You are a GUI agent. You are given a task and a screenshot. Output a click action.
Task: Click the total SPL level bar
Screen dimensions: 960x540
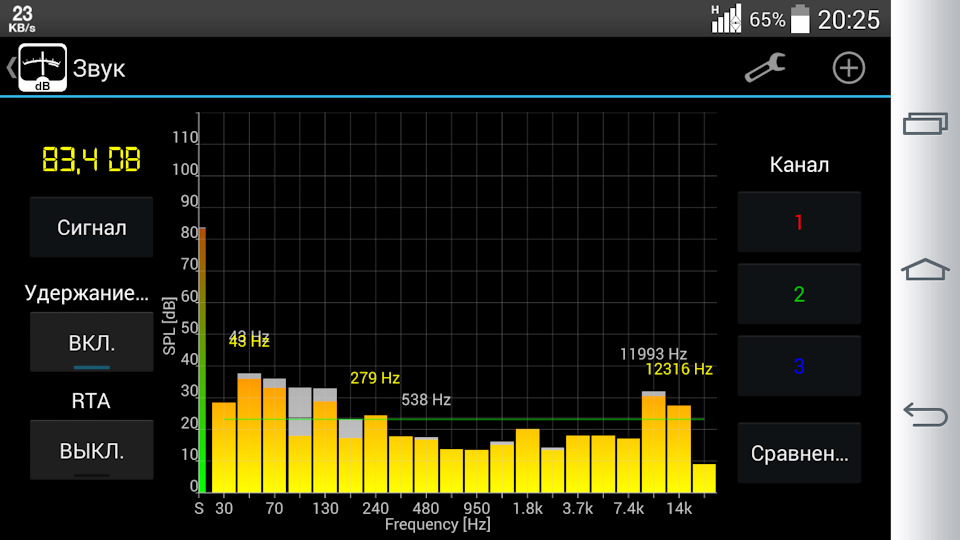click(x=201, y=360)
